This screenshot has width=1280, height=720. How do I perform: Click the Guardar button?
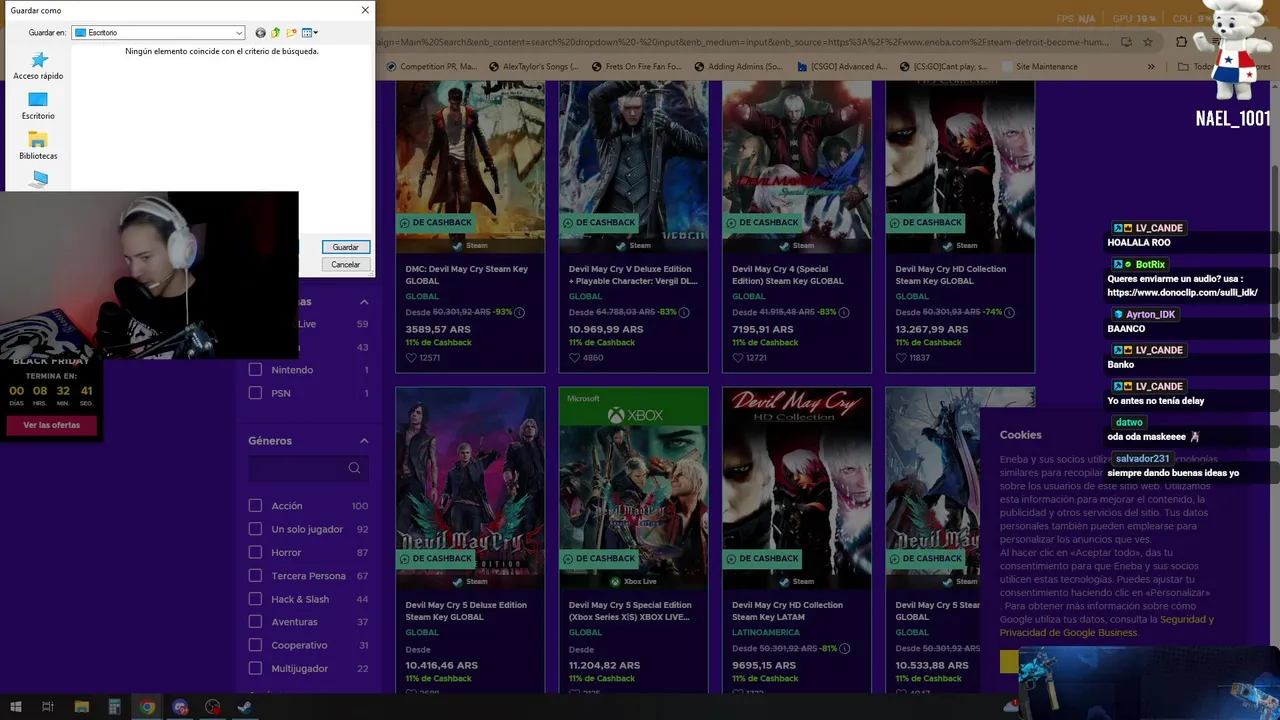click(x=346, y=247)
